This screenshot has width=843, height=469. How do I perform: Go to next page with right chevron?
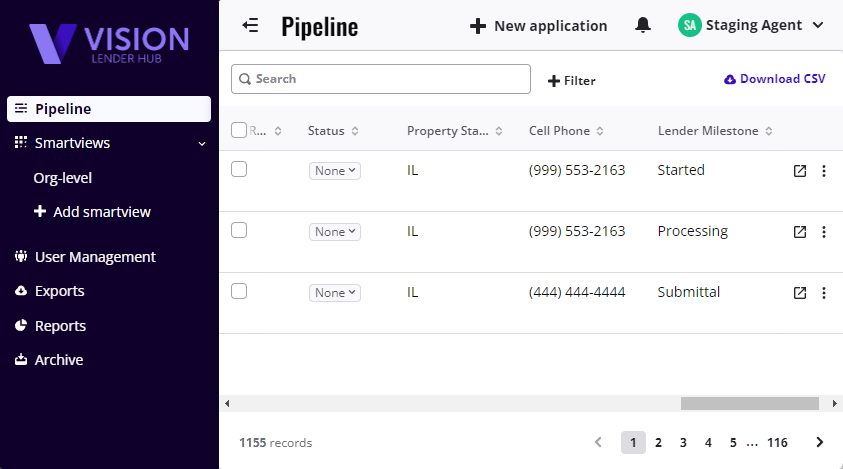820,442
